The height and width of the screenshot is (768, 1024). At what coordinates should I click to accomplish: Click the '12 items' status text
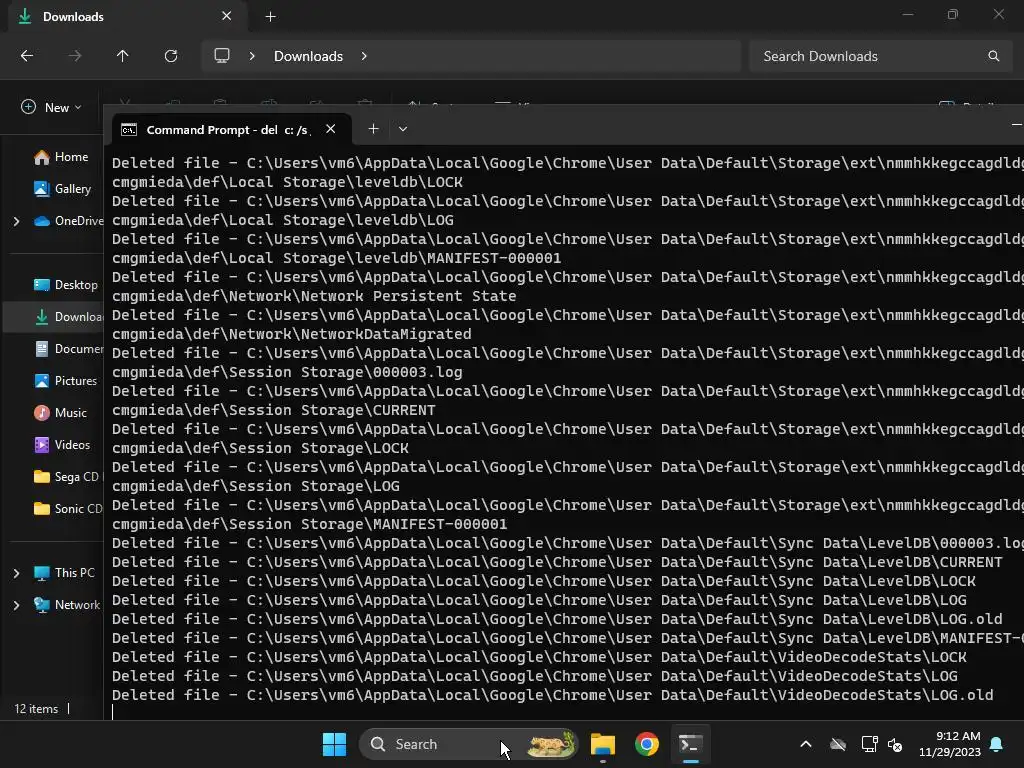pos(36,709)
